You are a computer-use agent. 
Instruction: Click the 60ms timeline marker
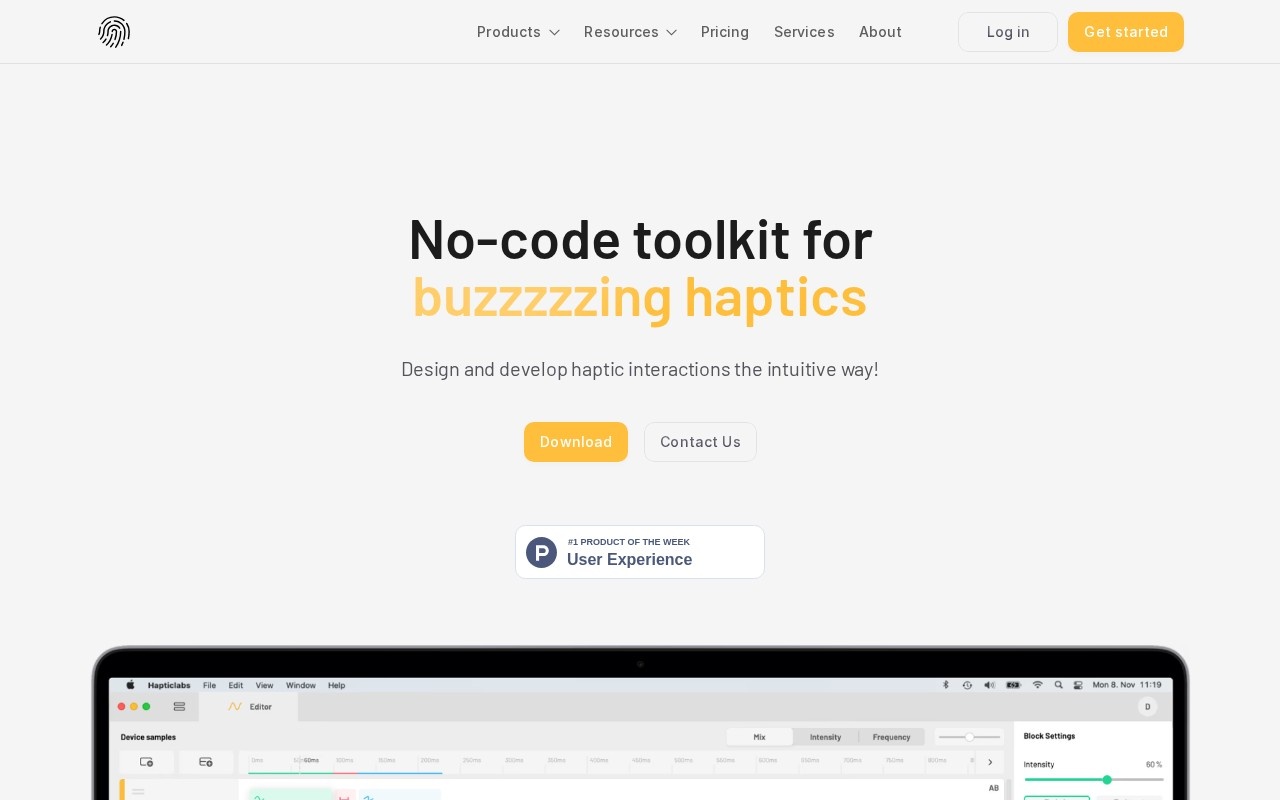click(311, 761)
